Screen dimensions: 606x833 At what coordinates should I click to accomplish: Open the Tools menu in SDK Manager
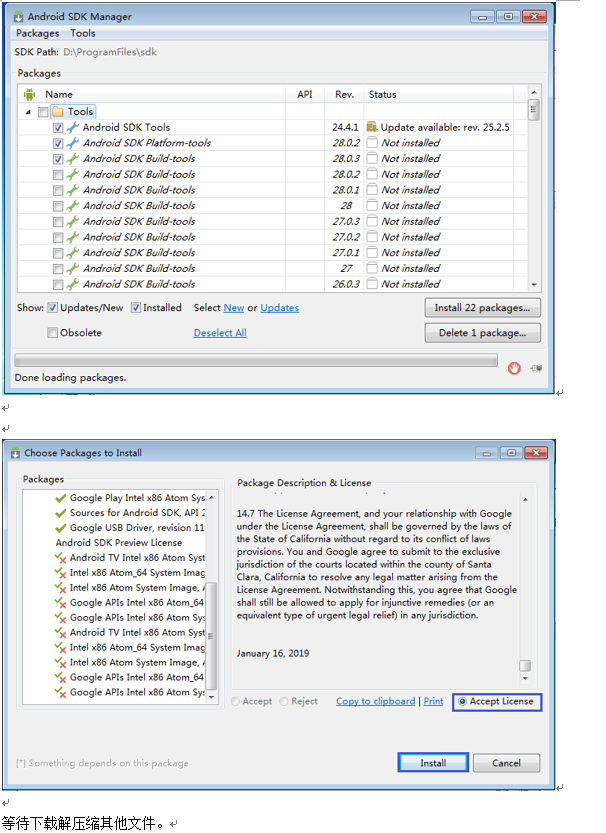(83, 33)
